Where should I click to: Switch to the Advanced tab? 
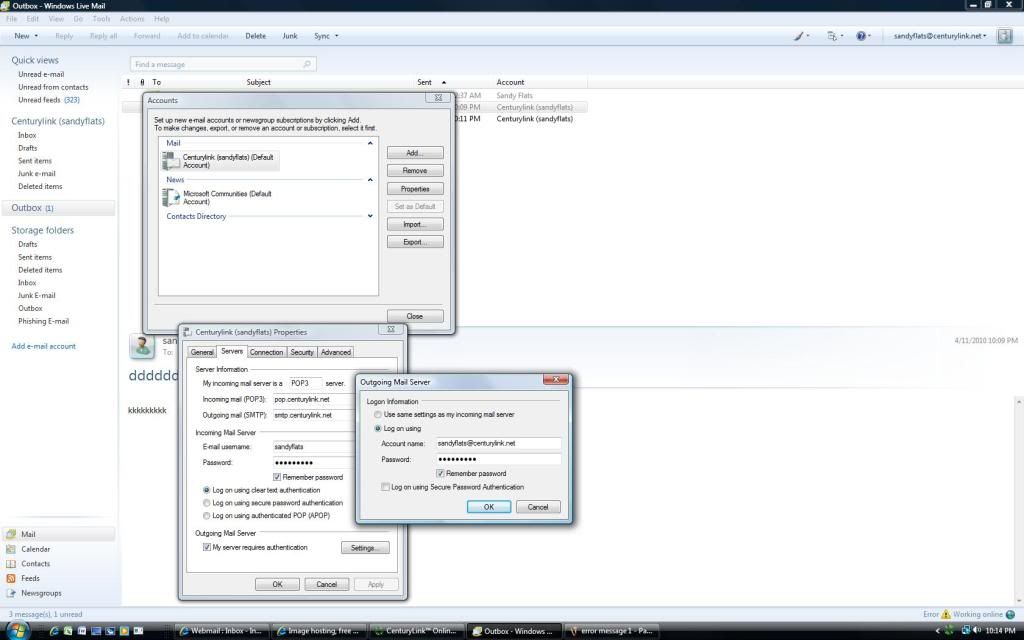336,352
